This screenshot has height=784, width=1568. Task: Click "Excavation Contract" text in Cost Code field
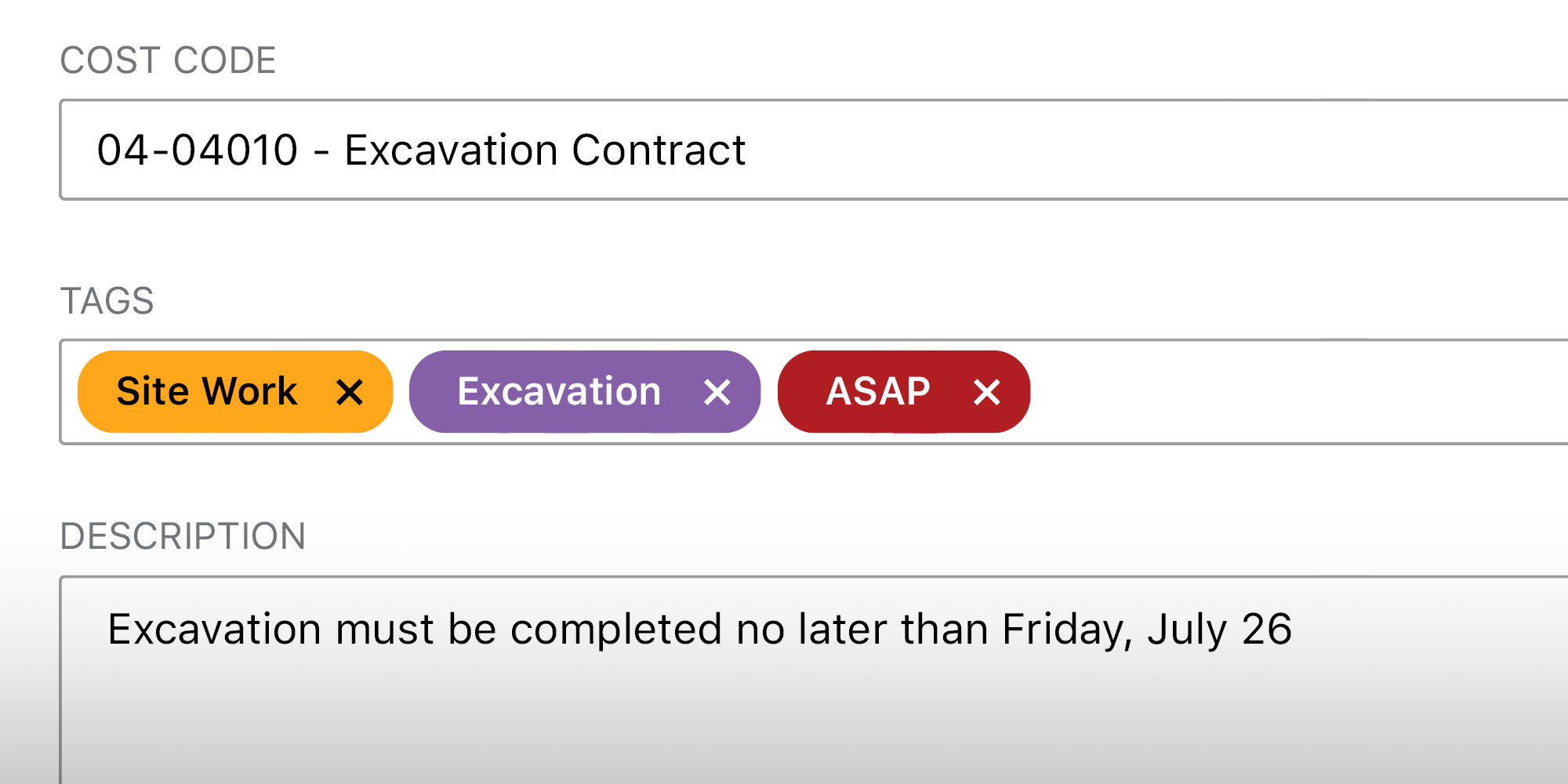tap(545, 150)
